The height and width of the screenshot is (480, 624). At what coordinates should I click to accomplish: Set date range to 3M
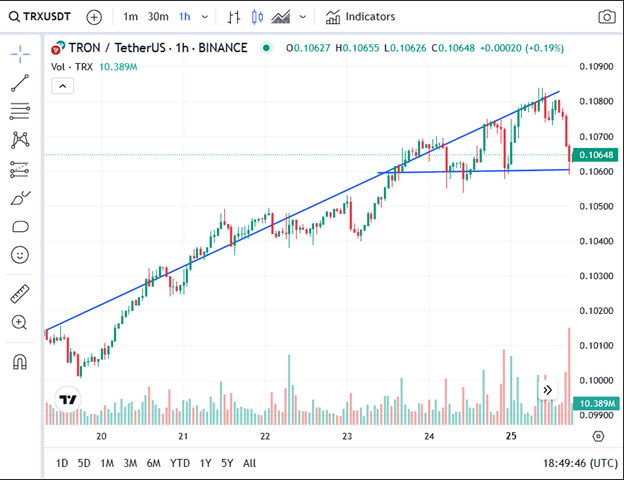point(130,463)
